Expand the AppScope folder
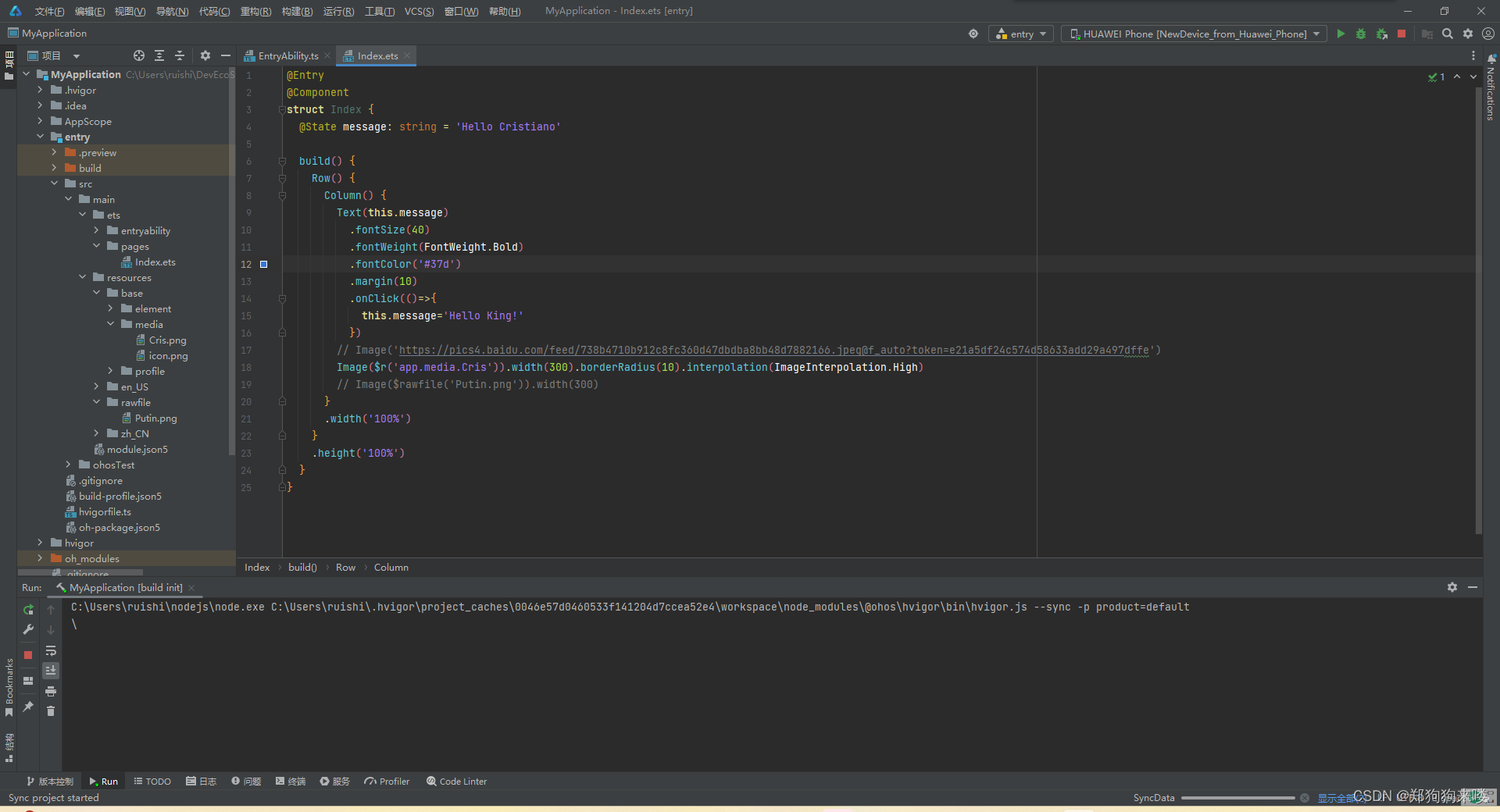This screenshot has height=812, width=1500. coord(40,121)
